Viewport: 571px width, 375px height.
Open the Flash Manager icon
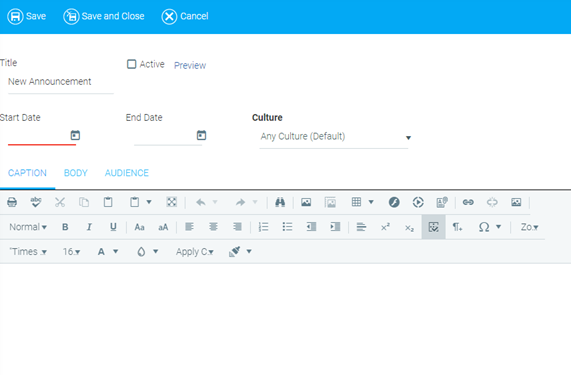coord(394,202)
